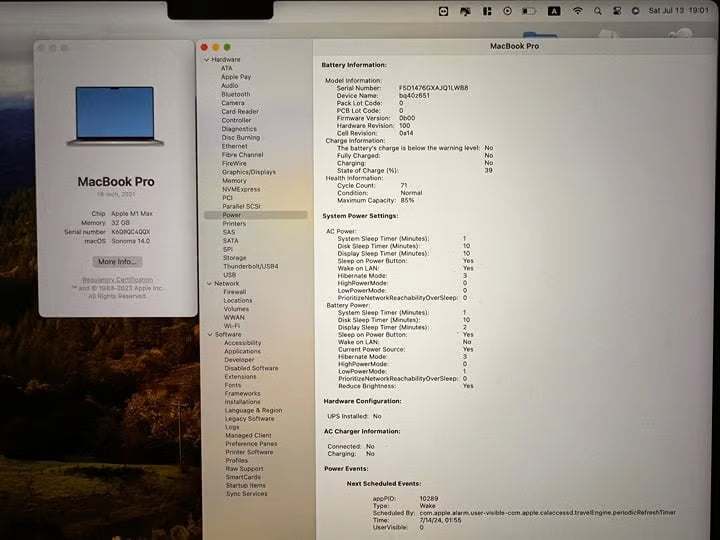Select Preference Panes in the sidebar
This screenshot has height=540, width=720.
[x=251, y=444]
